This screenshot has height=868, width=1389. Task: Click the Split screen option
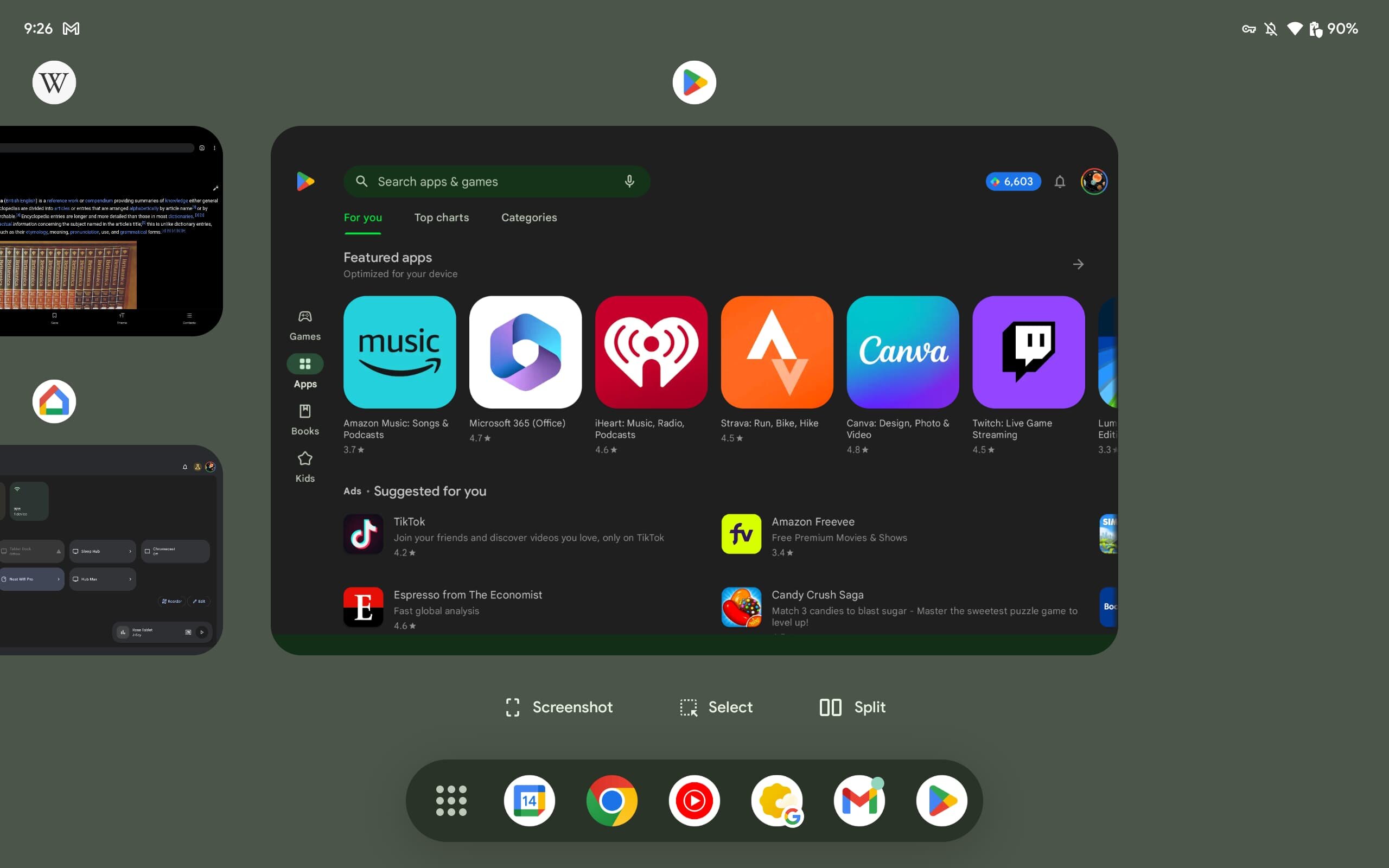850,707
